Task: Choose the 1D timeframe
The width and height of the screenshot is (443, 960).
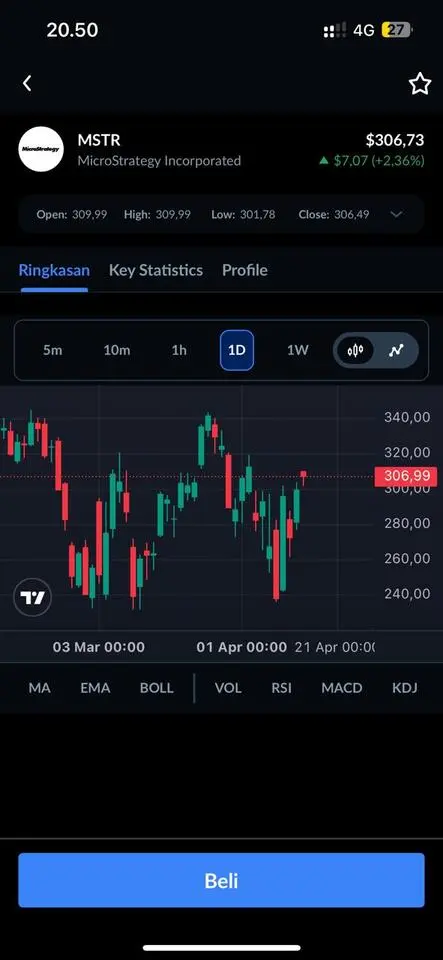Action: [x=237, y=350]
